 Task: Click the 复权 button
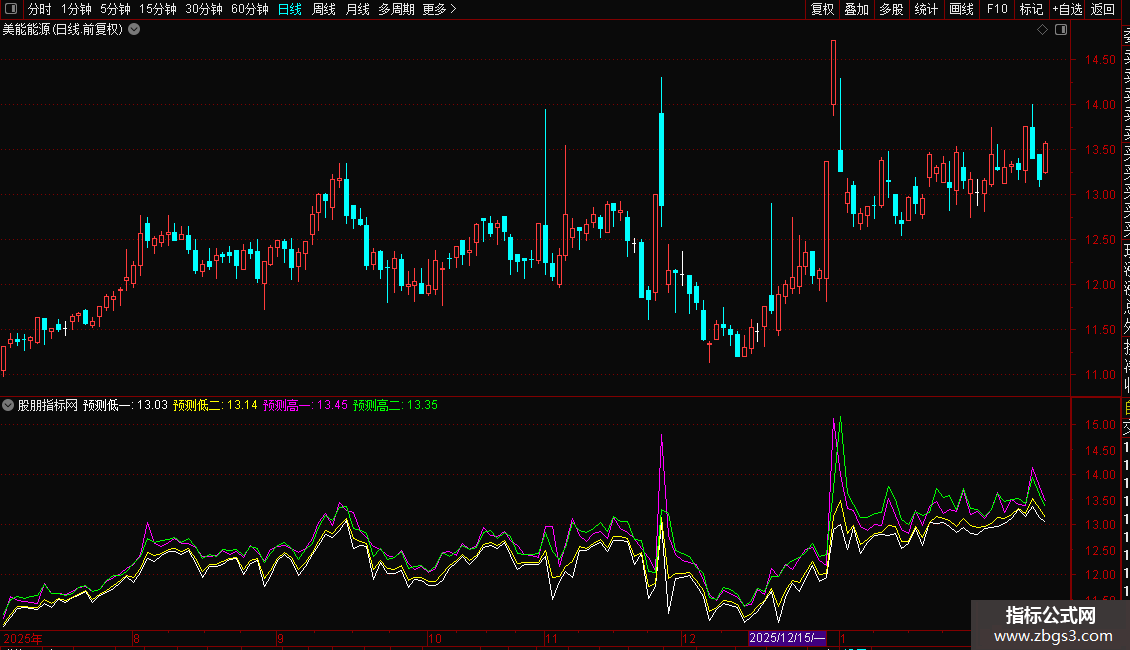click(822, 9)
